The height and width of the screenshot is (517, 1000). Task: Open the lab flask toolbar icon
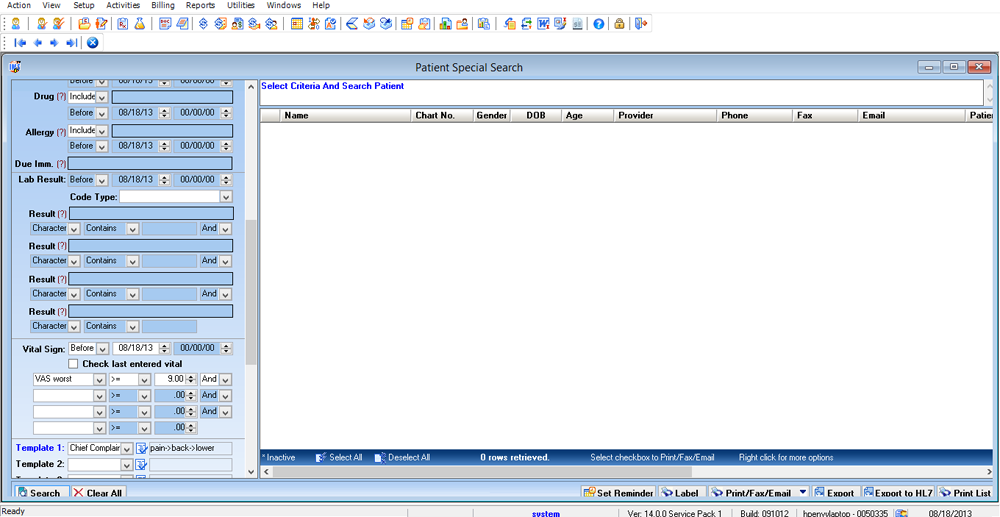pos(140,24)
